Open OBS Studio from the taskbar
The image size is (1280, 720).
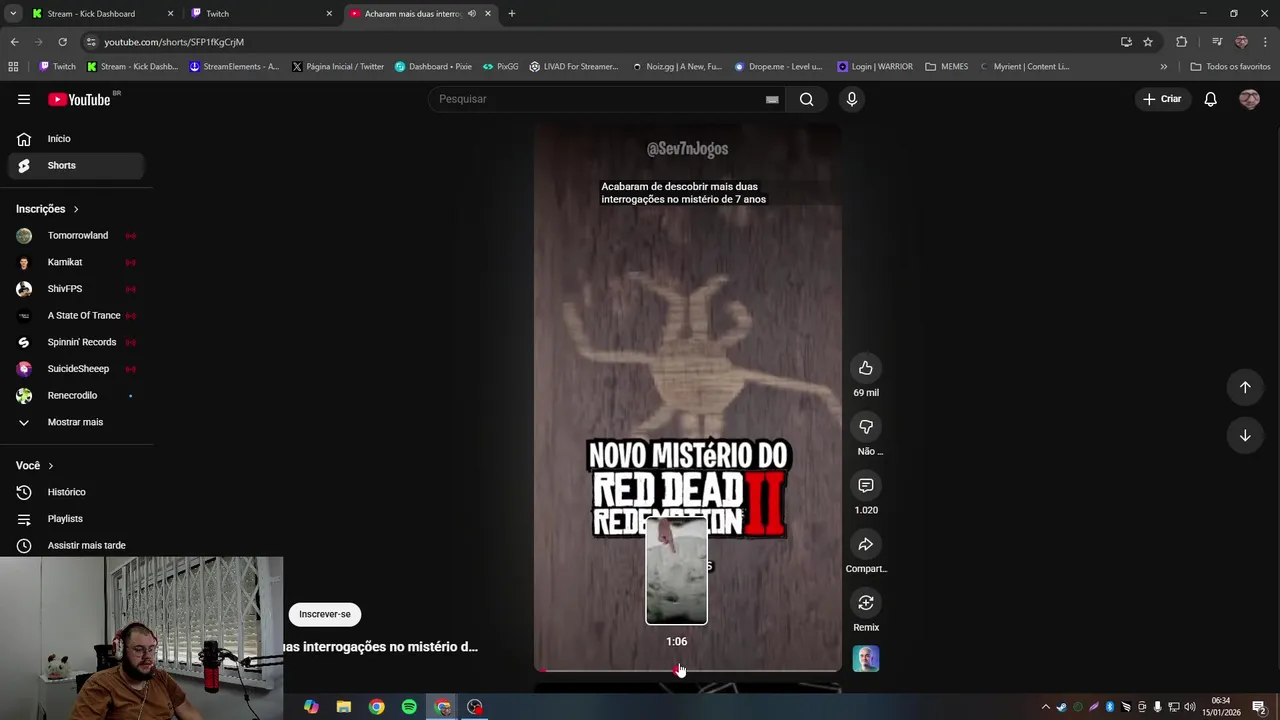(475, 707)
